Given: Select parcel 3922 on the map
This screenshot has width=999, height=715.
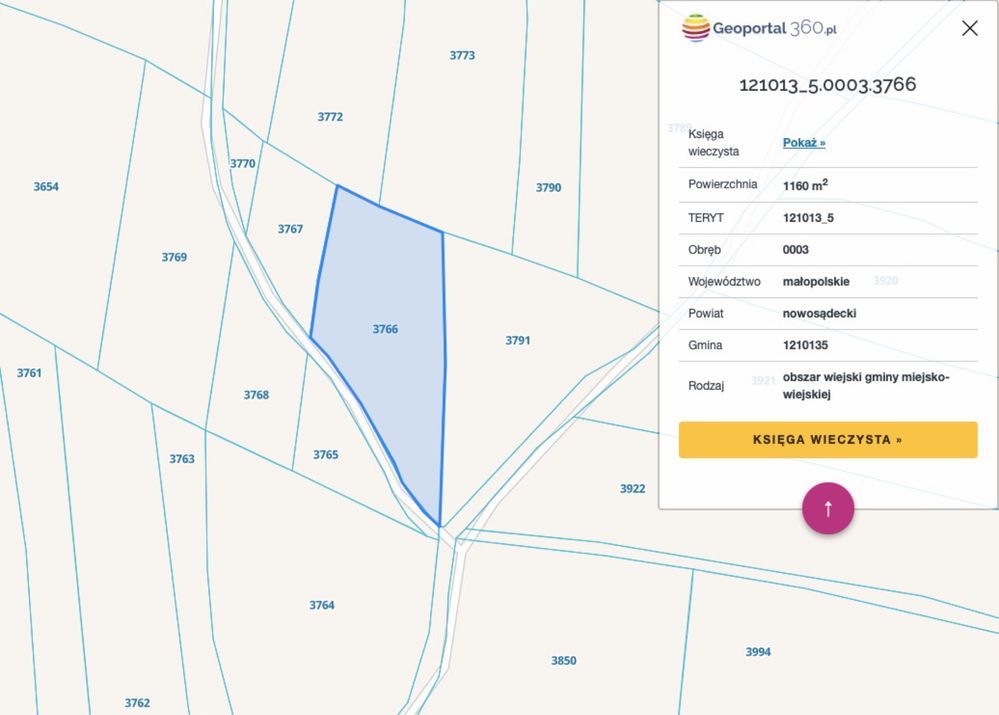Looking at the screenshot, I should (x=632, y=488).
